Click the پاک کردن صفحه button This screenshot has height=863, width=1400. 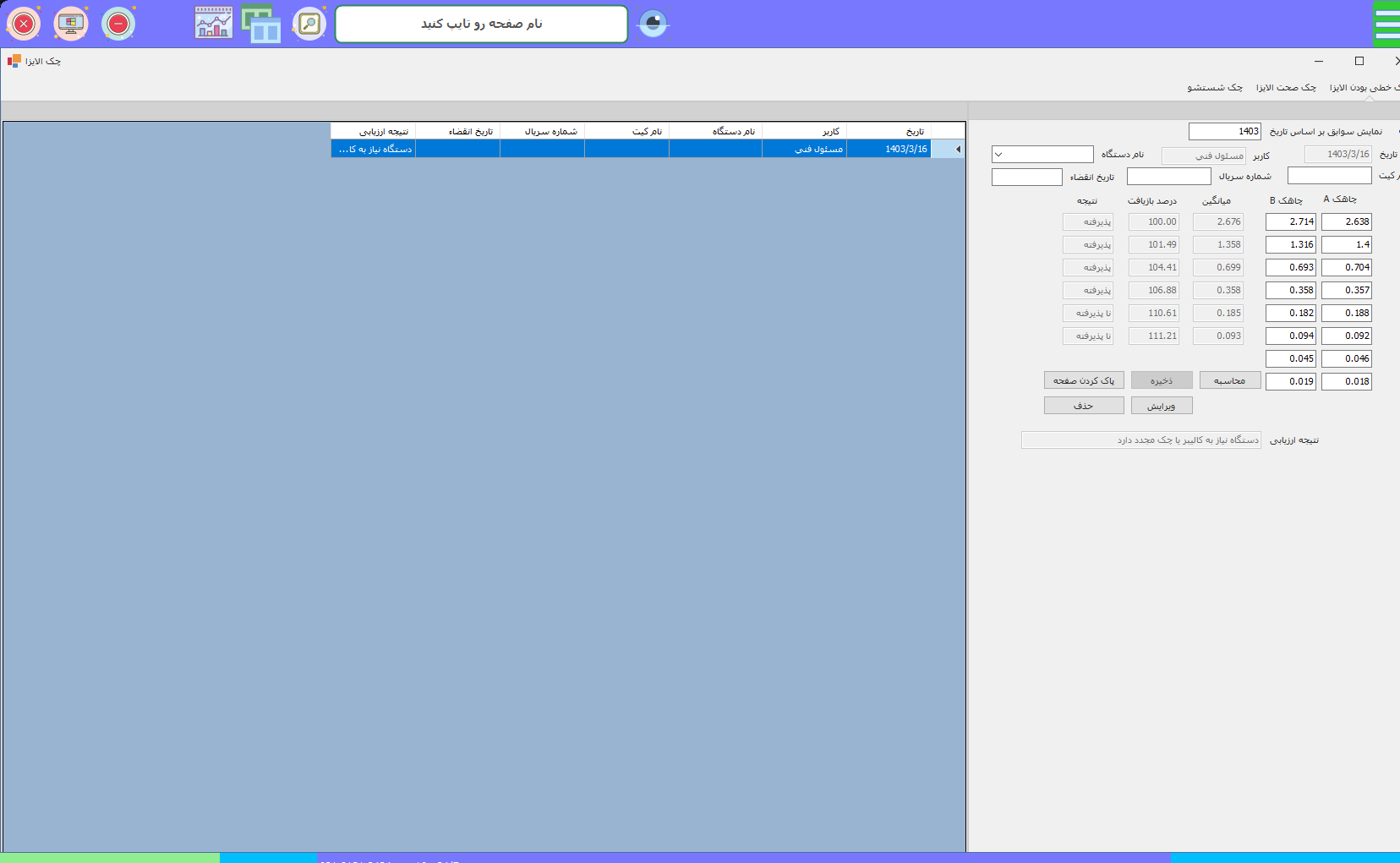pos(1083,381)
